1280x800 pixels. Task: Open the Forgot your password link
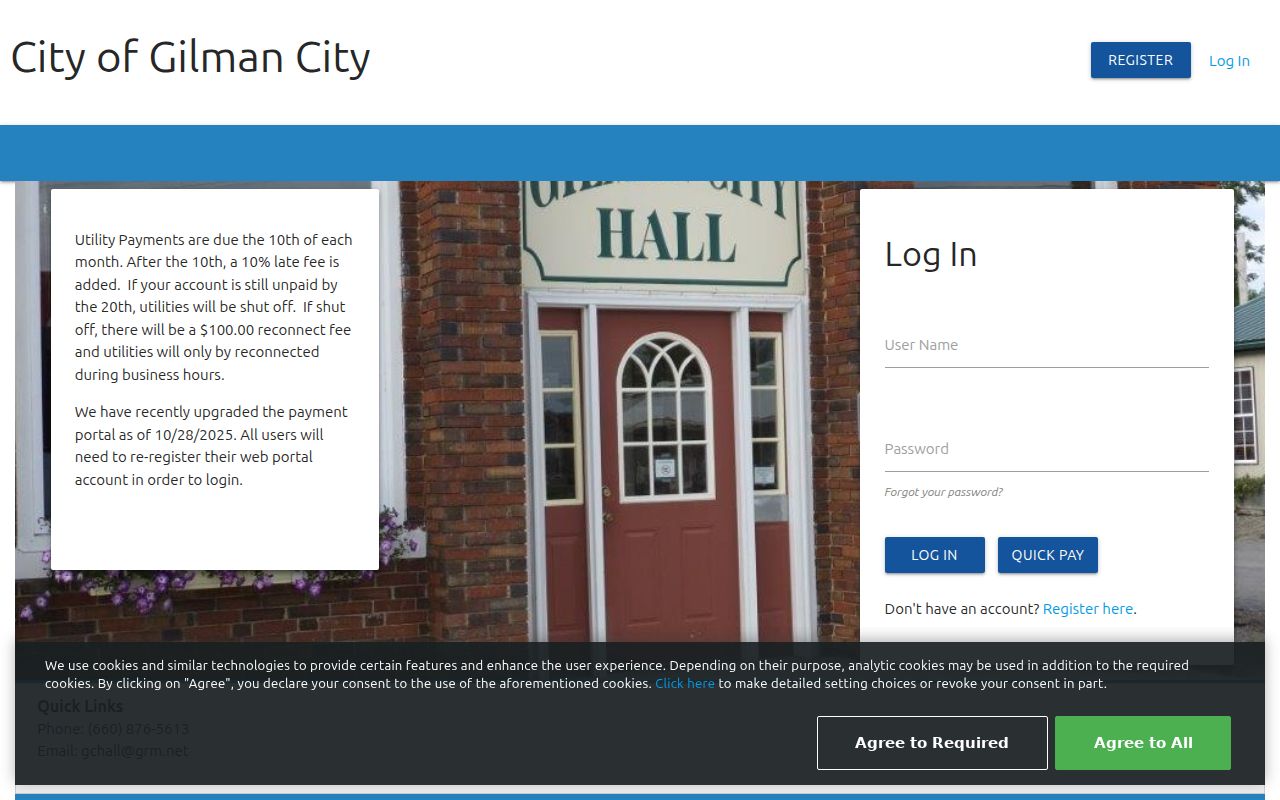point(943,492)
